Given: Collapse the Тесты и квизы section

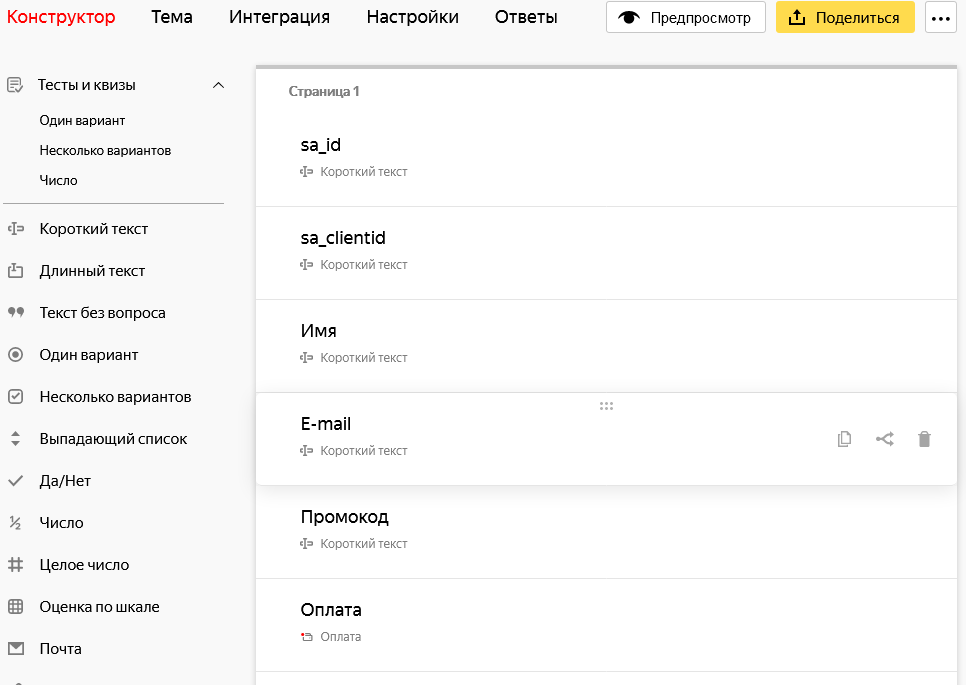Looking at the screenshot, I should pos(218,85).
